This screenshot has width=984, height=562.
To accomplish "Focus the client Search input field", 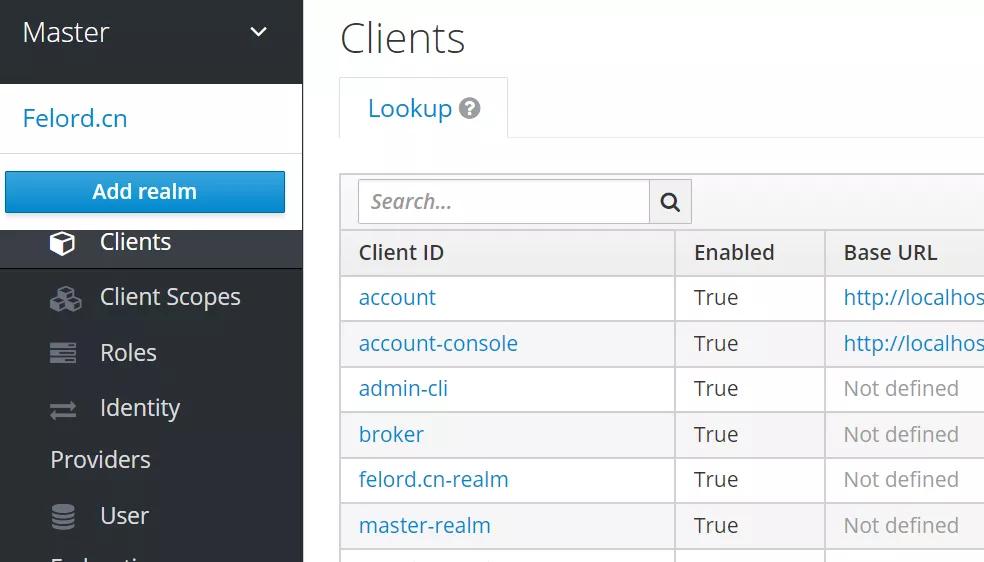I will [x=503, y=202].
